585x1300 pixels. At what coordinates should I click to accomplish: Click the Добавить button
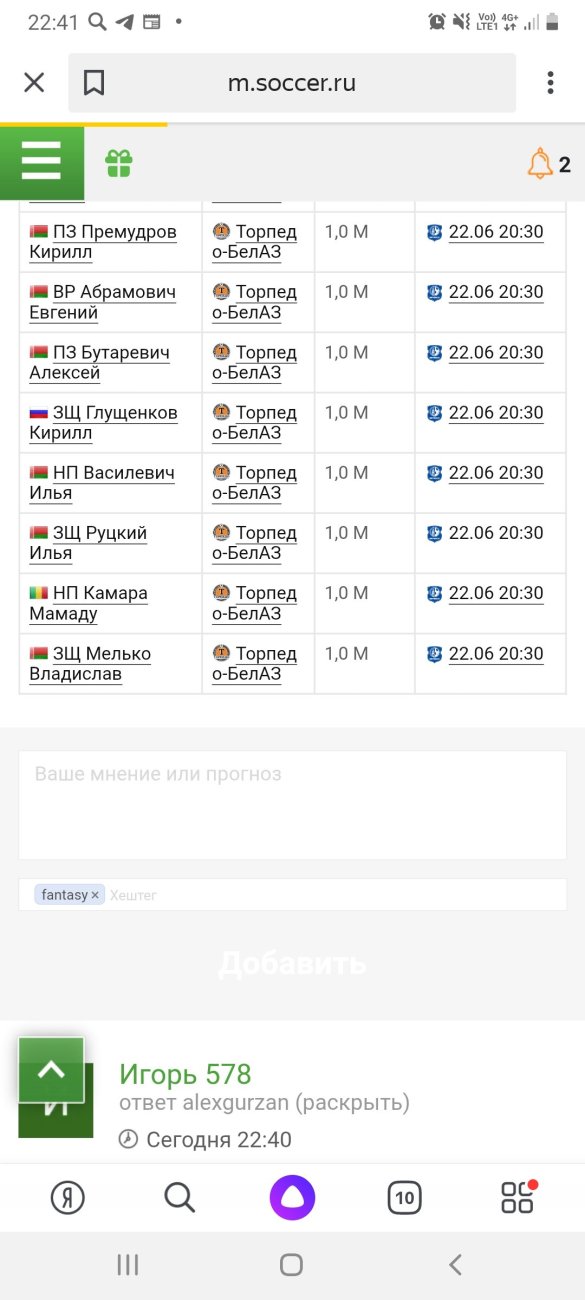(x=292, y=964)
